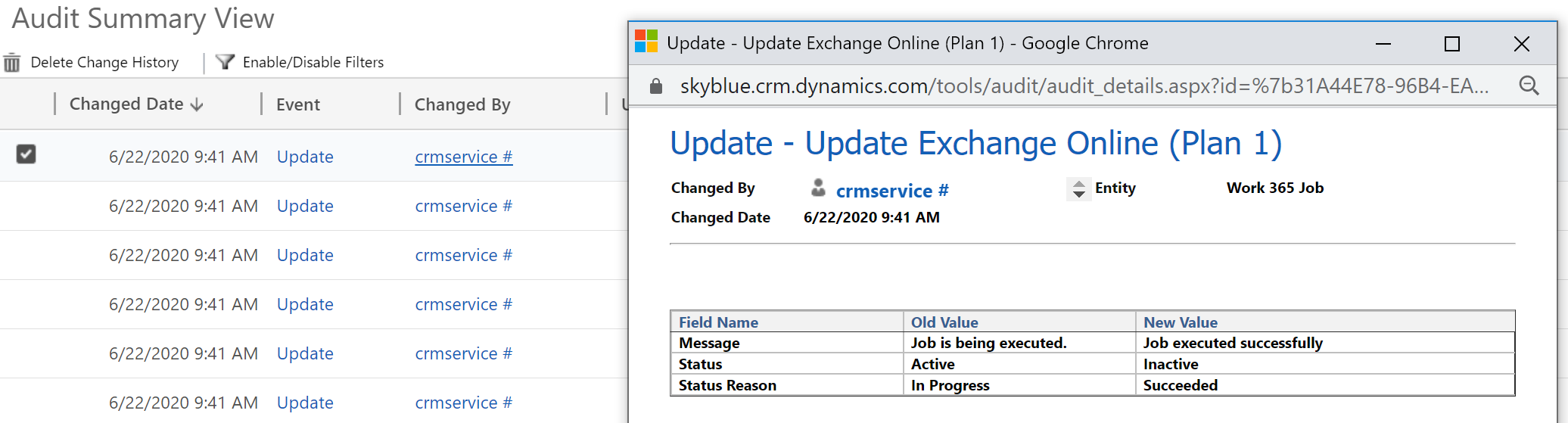Click Enable/Disable Filters button label
Screen dimensions: 1568x423
pyautogui.click(x=313, y=62)
